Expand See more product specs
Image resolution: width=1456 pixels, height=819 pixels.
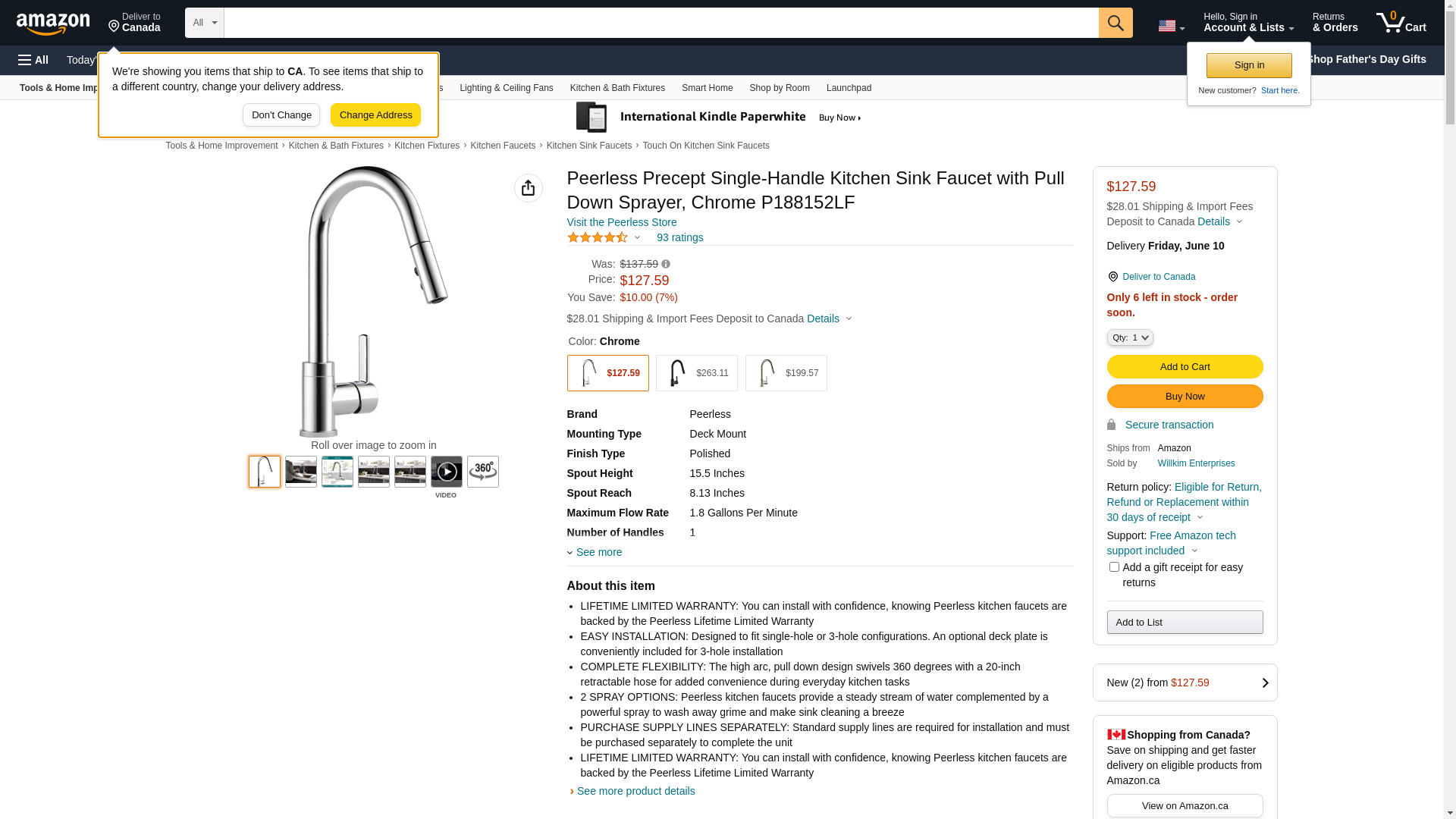(598, 552)
